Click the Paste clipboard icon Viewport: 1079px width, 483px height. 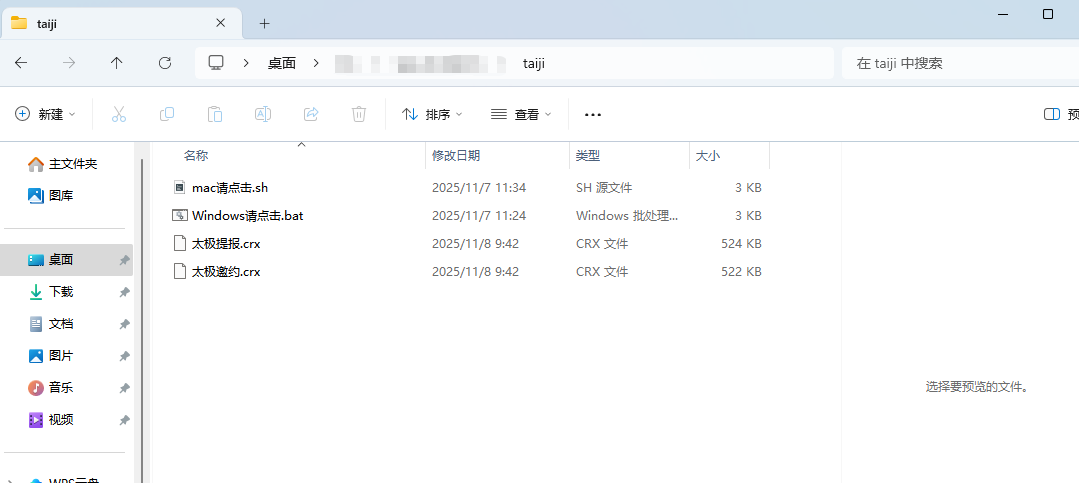(x=215, y=114)
